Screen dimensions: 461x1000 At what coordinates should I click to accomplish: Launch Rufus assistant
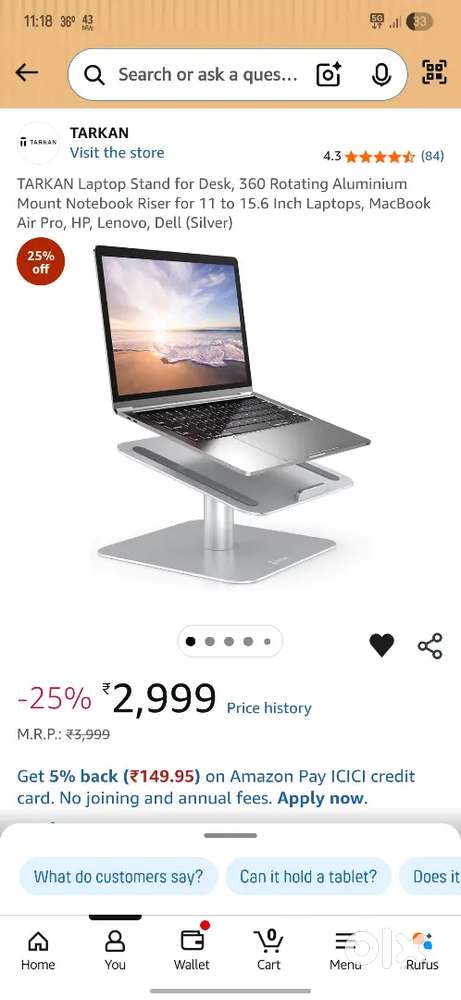tap(422, 950)
